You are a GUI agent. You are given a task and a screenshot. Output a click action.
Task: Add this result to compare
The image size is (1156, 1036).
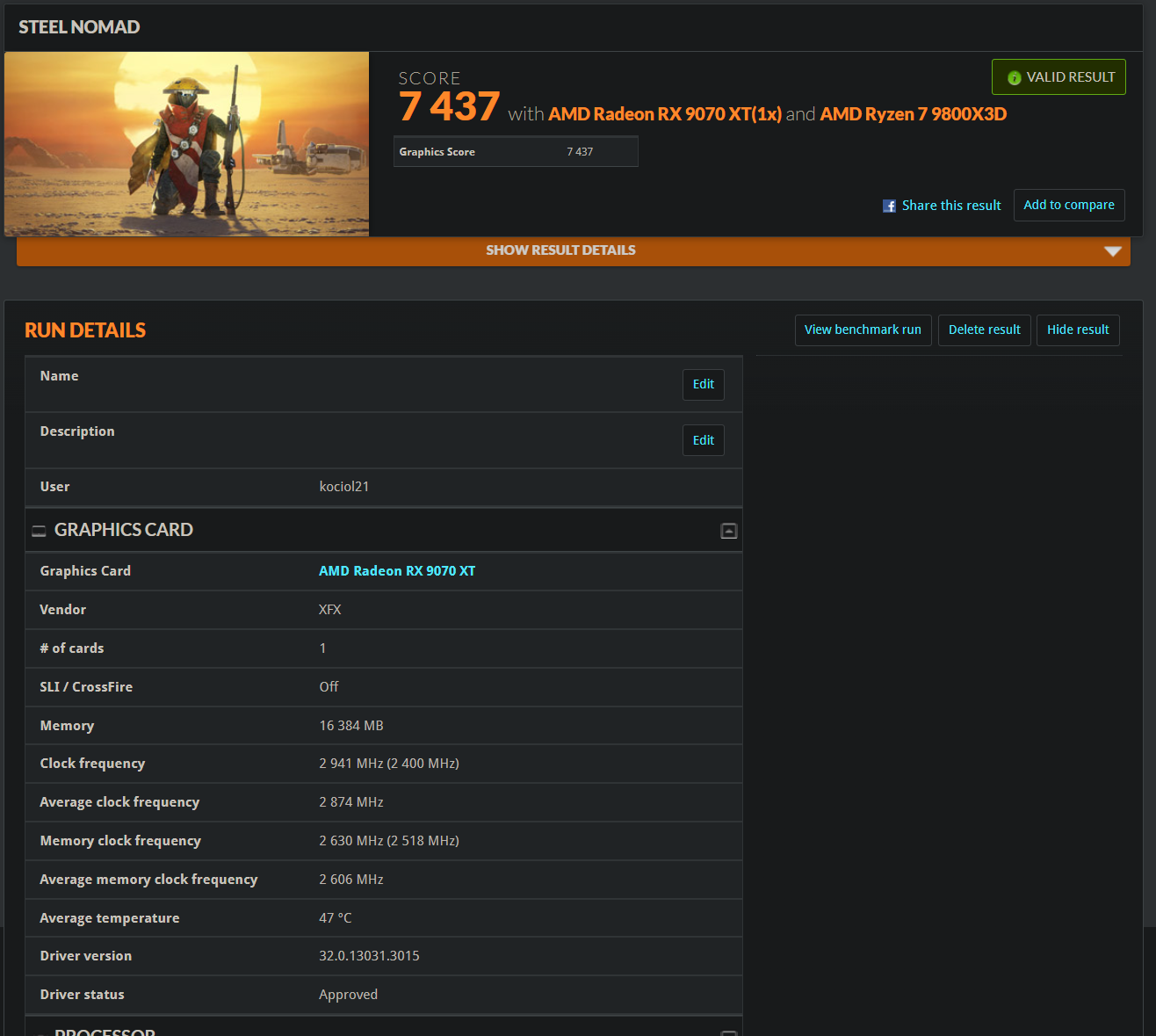pyautogui.click(x=1068, y=205)
